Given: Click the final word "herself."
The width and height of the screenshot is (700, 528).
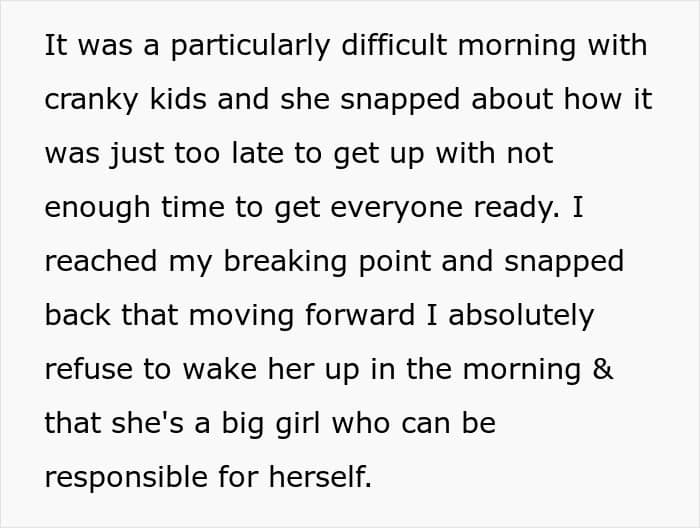Looking at the screenshot, I should [320, 477].
